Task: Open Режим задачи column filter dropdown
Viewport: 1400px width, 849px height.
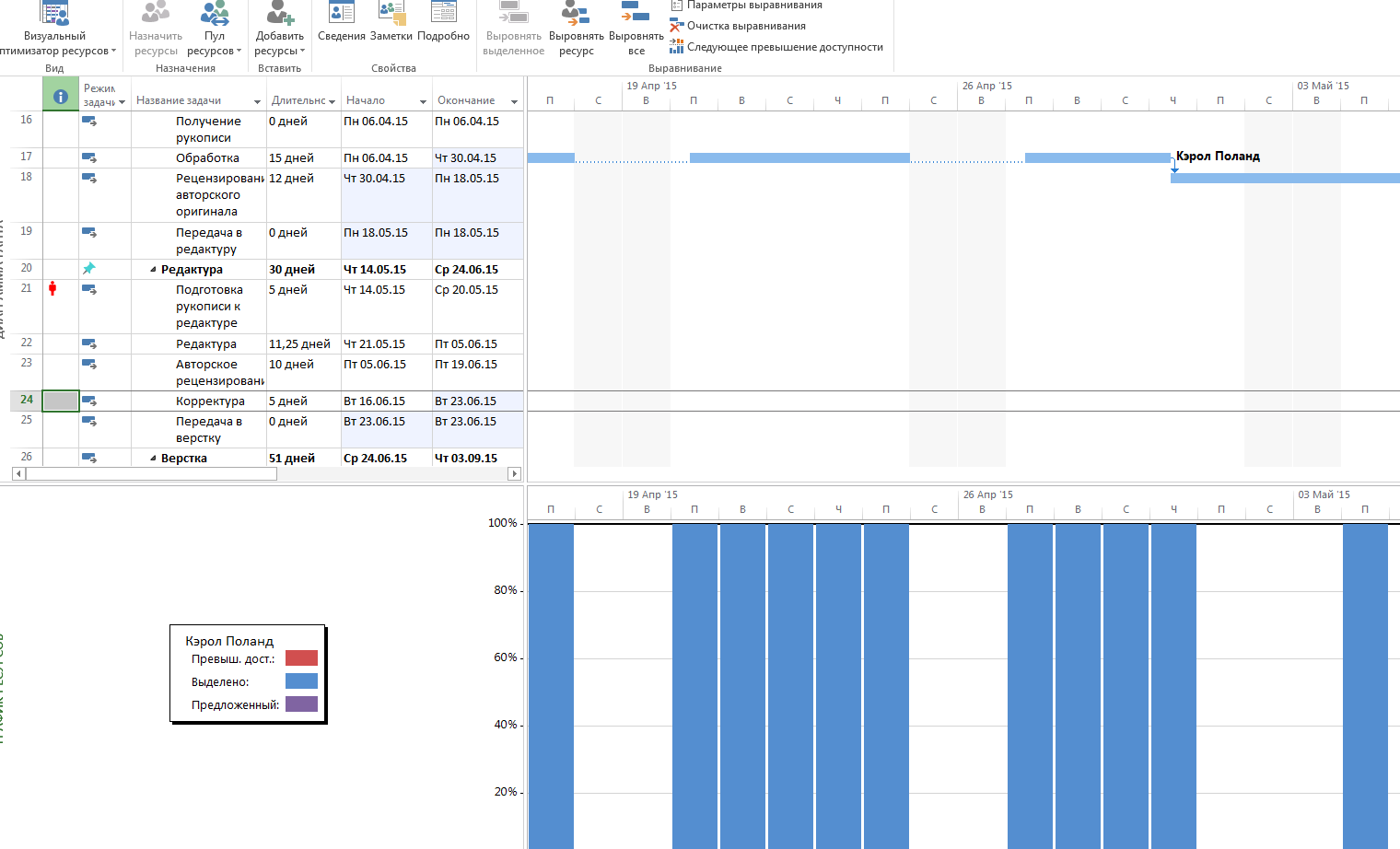Action: pos(122,102)
